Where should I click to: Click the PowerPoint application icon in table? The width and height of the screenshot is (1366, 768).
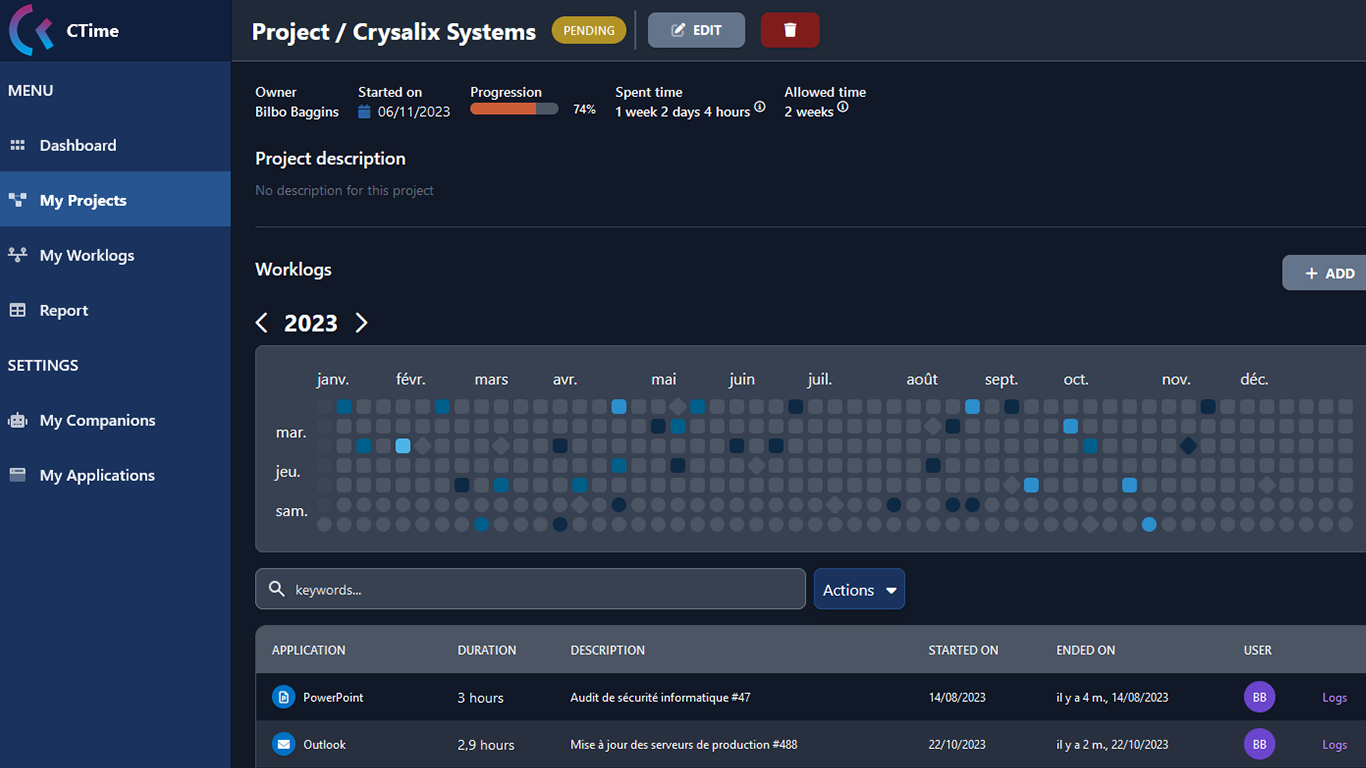pos(284,697)
